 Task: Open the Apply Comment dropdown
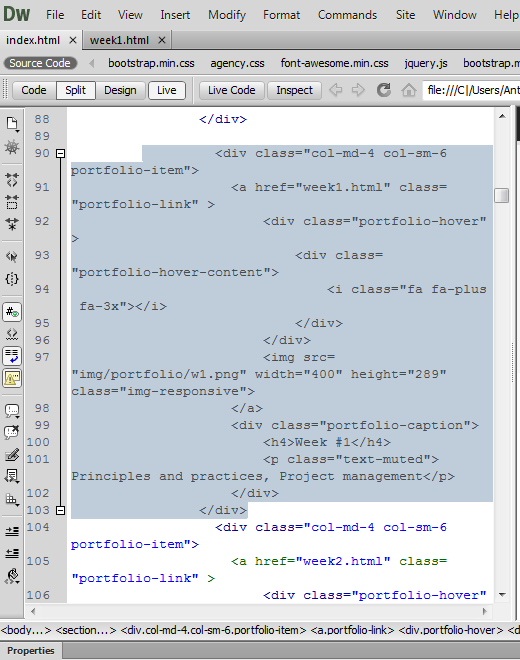coord(12,411)
